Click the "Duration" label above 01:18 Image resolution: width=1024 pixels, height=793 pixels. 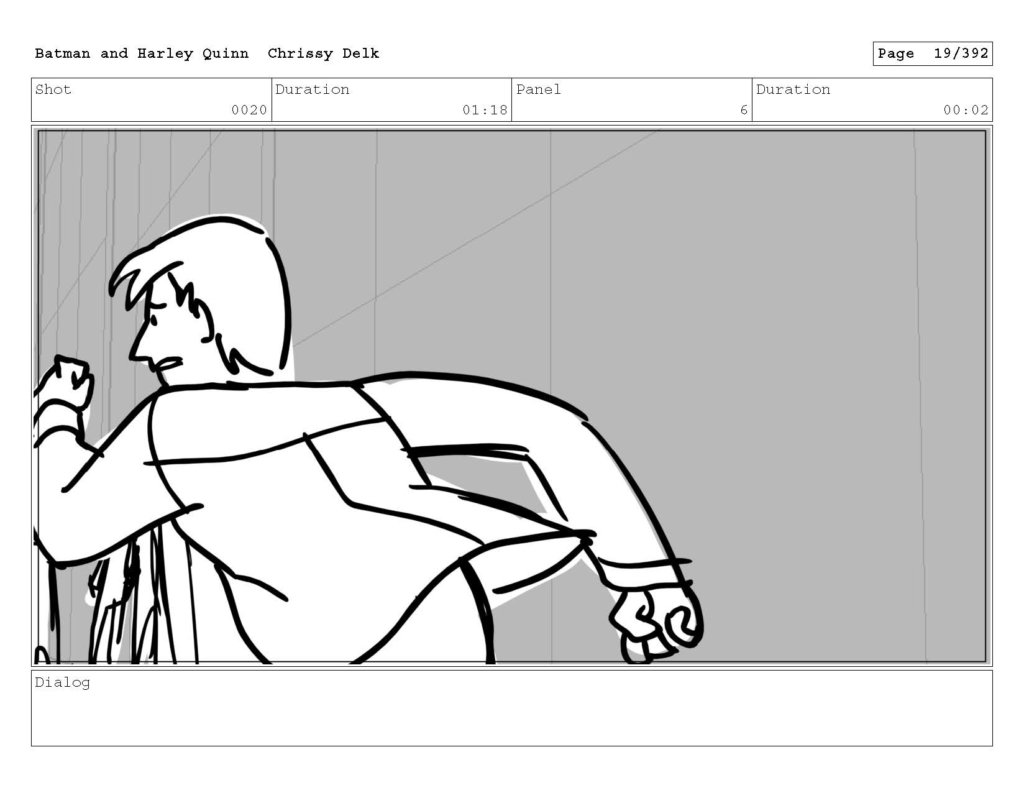point(312,89)
